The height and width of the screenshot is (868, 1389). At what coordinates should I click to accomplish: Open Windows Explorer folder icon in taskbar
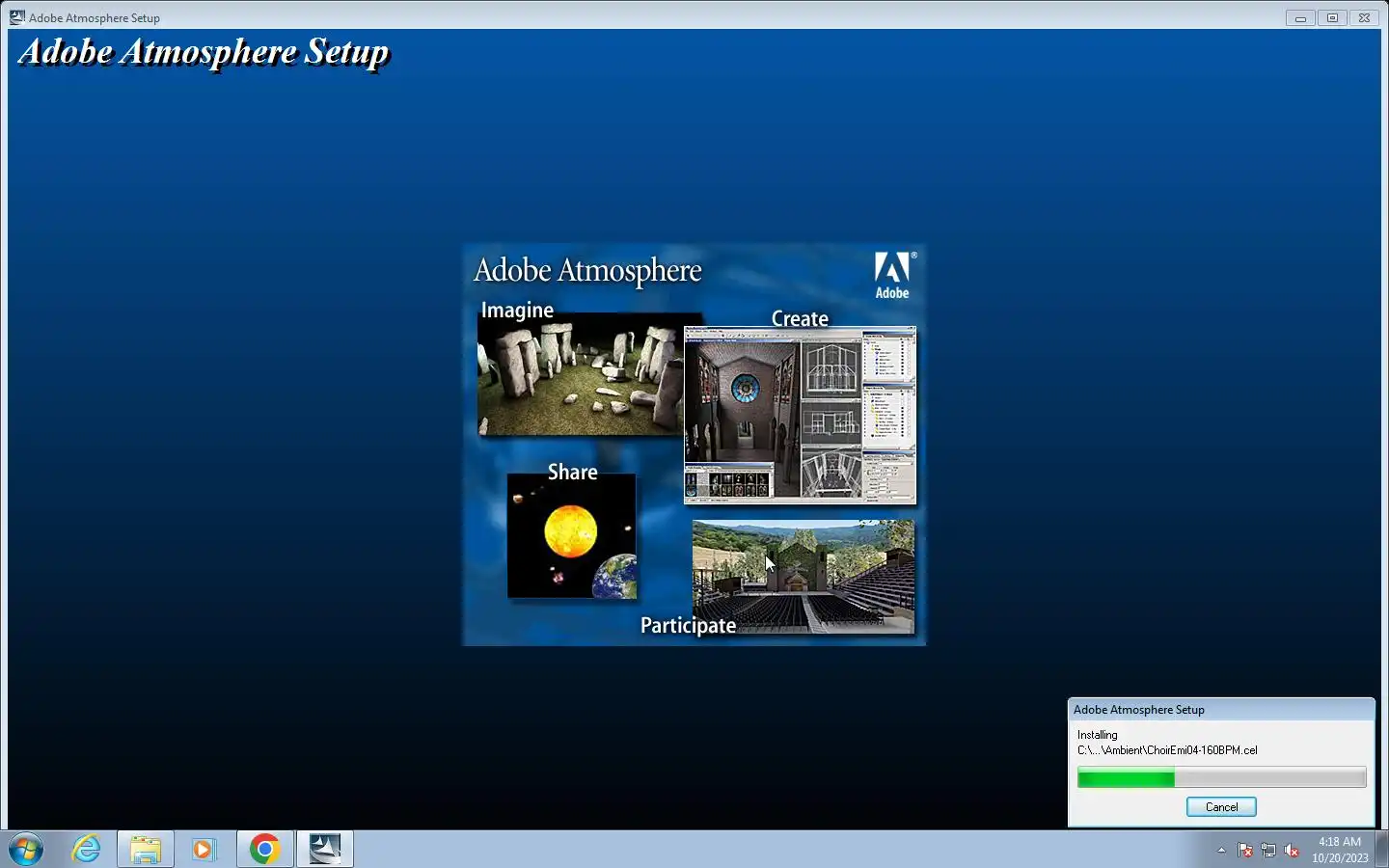tap(146, 850)
